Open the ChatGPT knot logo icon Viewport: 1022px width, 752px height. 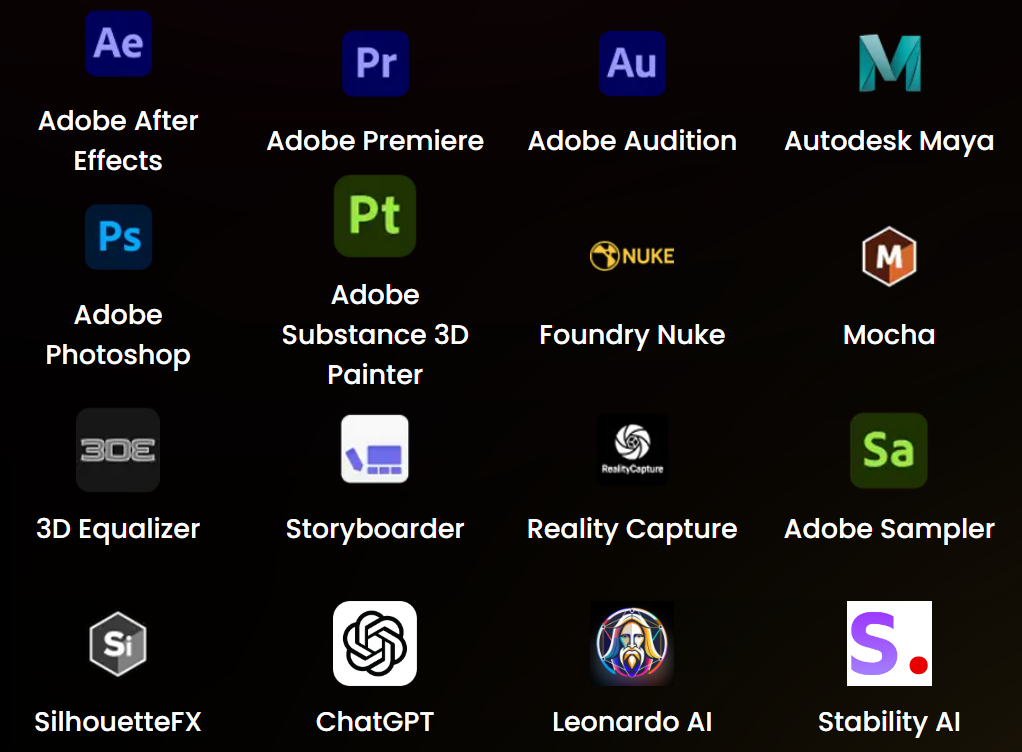[375, 643]
